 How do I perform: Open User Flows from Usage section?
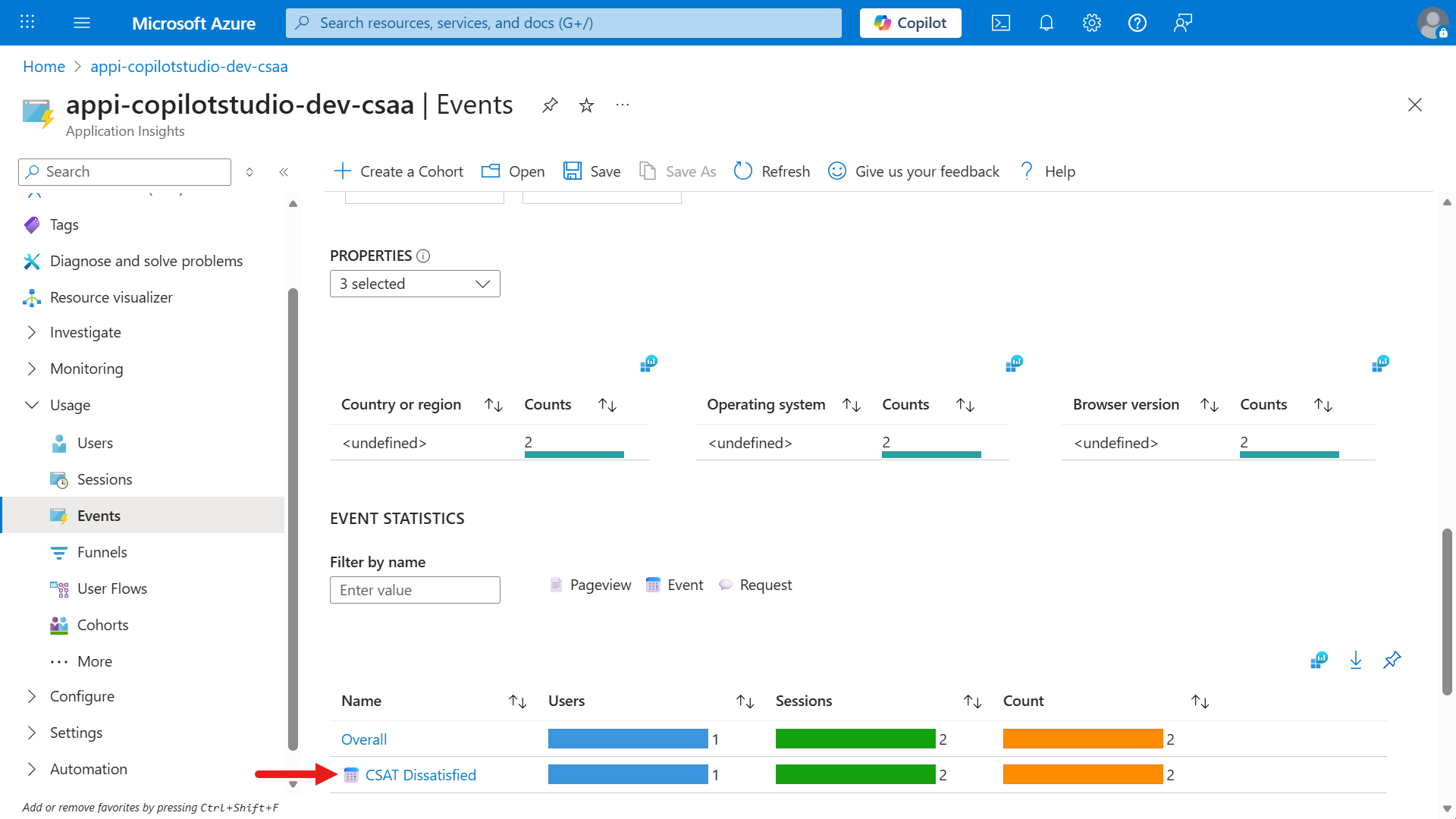point(112,588)
